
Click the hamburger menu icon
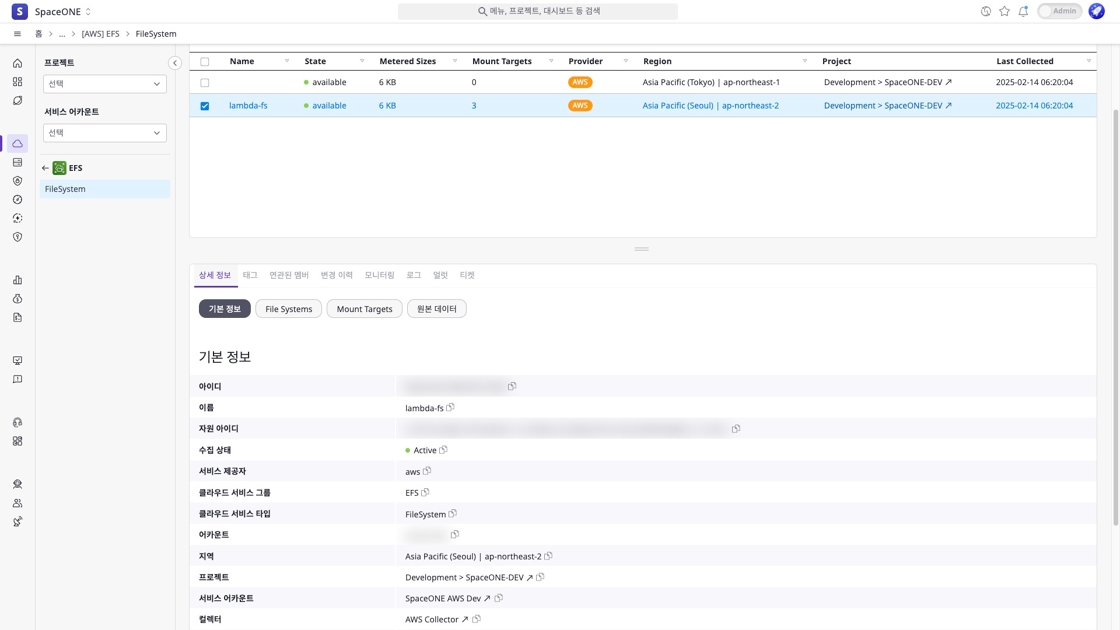(x=17, y=34)
